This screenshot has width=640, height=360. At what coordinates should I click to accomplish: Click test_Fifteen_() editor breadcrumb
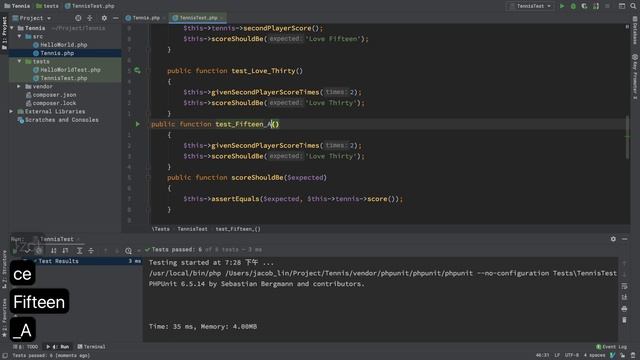pos(238,229)
